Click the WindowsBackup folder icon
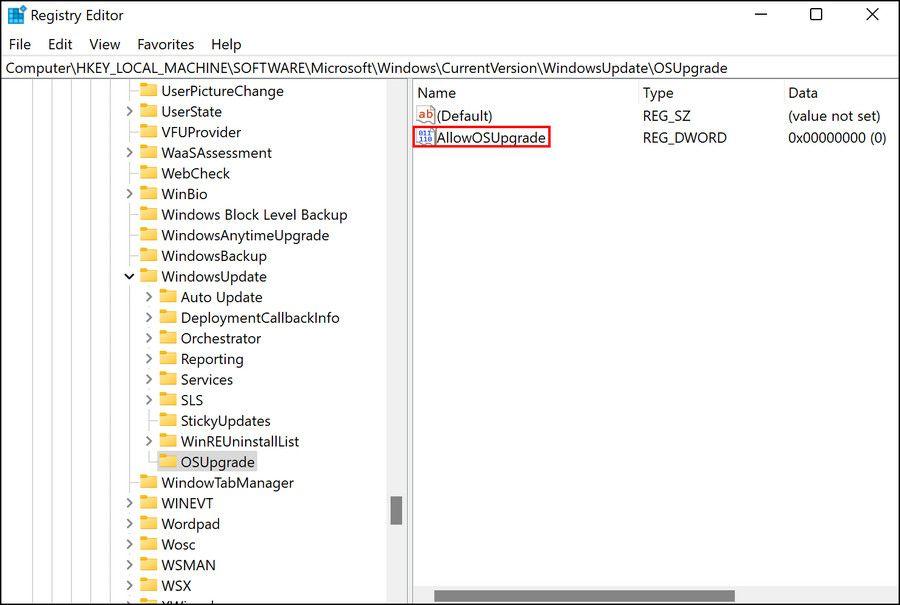The width and height of the screenshot is (900, 605). coord(148,255)
